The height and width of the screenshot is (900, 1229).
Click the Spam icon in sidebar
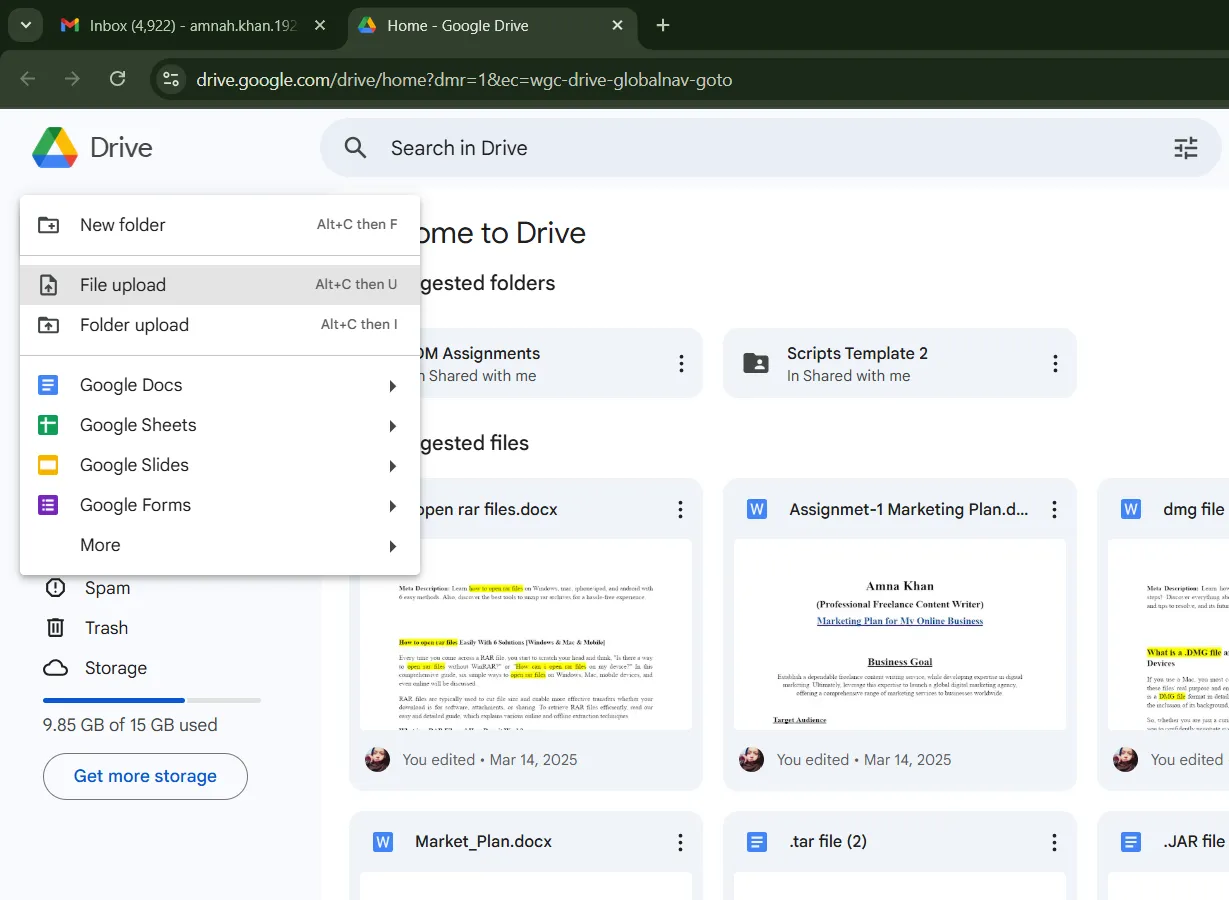click(x=56, y=588)
